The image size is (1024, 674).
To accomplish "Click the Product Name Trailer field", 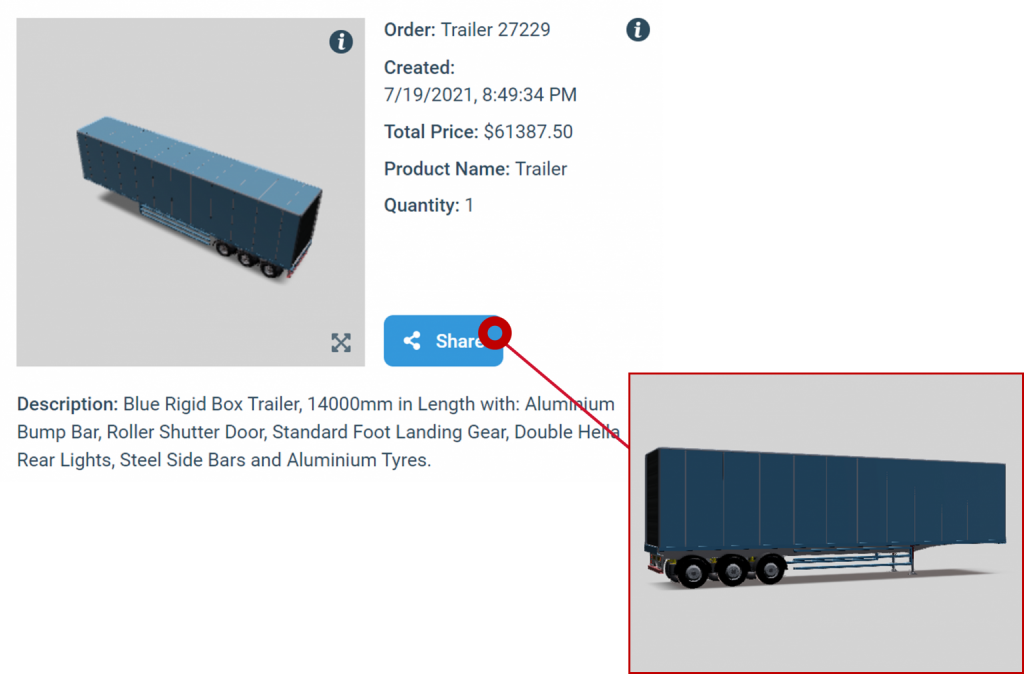I will click(x=475, y=169).
